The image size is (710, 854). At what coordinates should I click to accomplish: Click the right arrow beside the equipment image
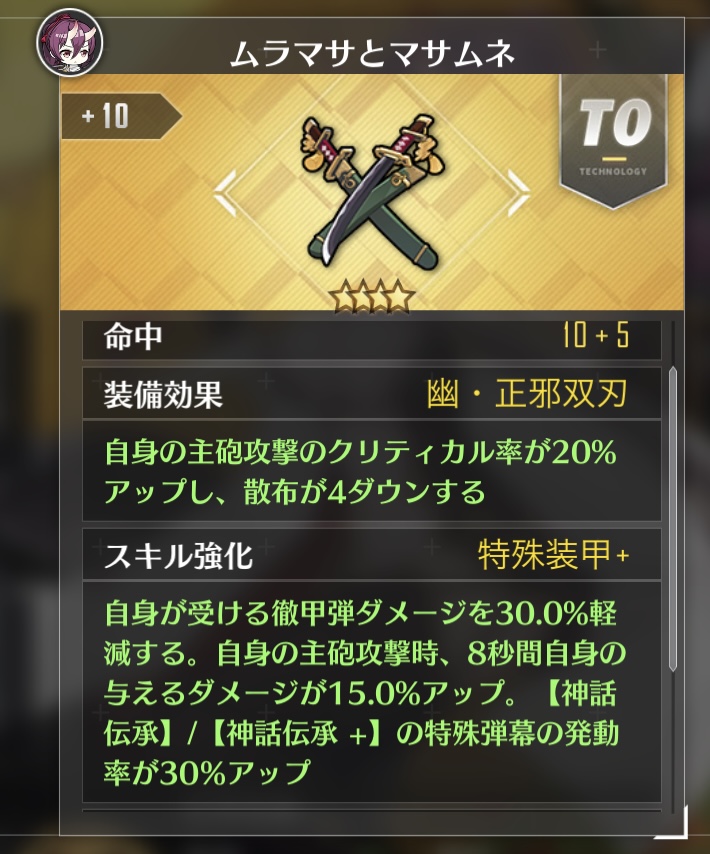[x=518, y=192]
